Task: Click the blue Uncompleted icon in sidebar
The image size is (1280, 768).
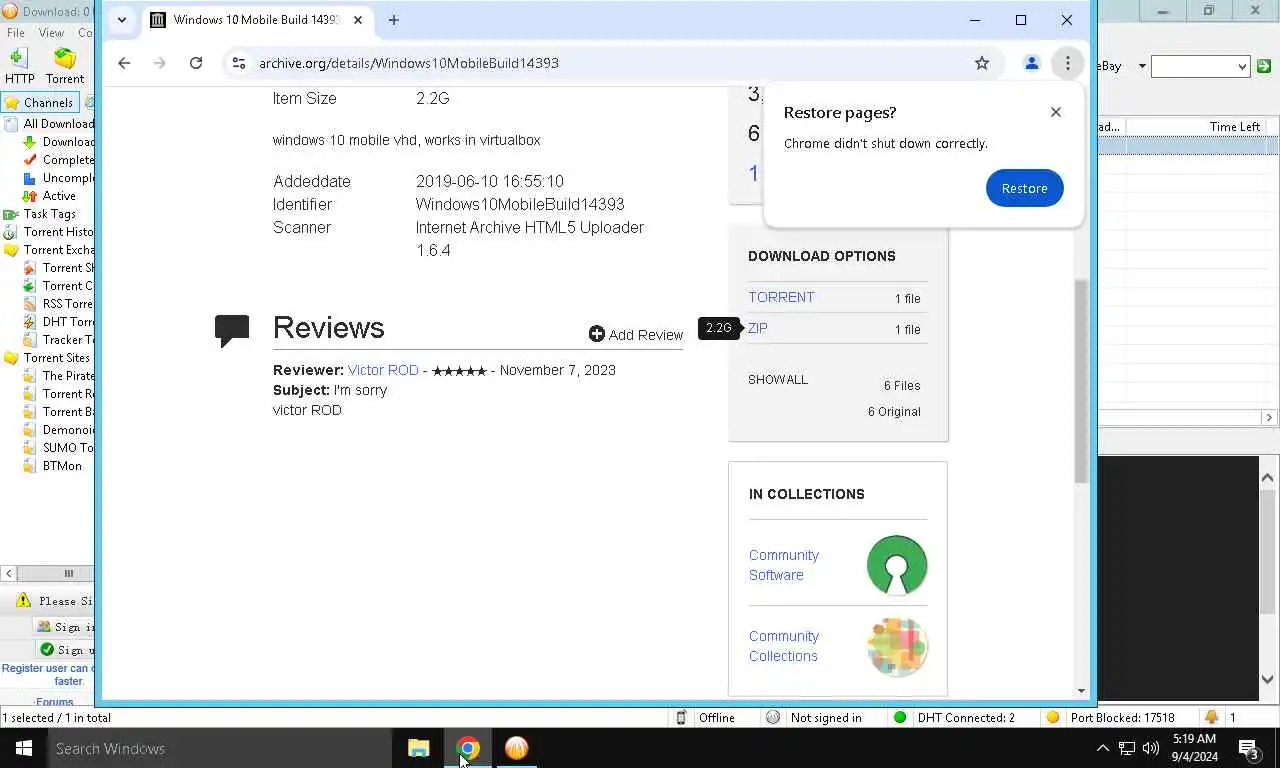Action: point(30,178)
